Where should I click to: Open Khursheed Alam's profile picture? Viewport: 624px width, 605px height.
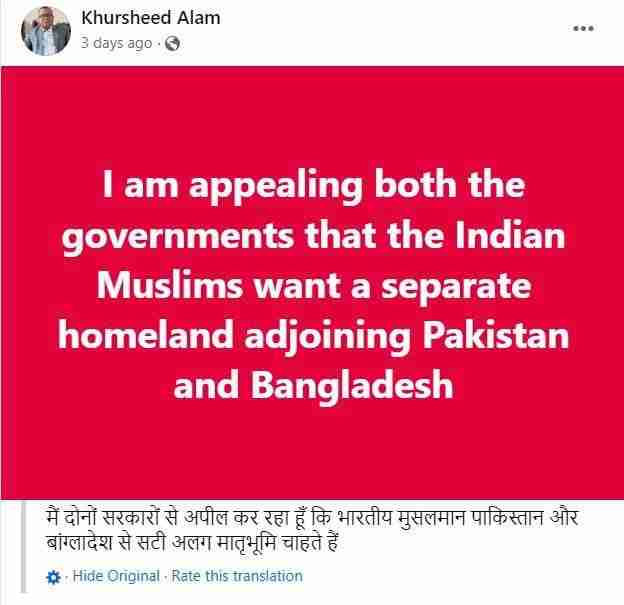coord(46,31)
